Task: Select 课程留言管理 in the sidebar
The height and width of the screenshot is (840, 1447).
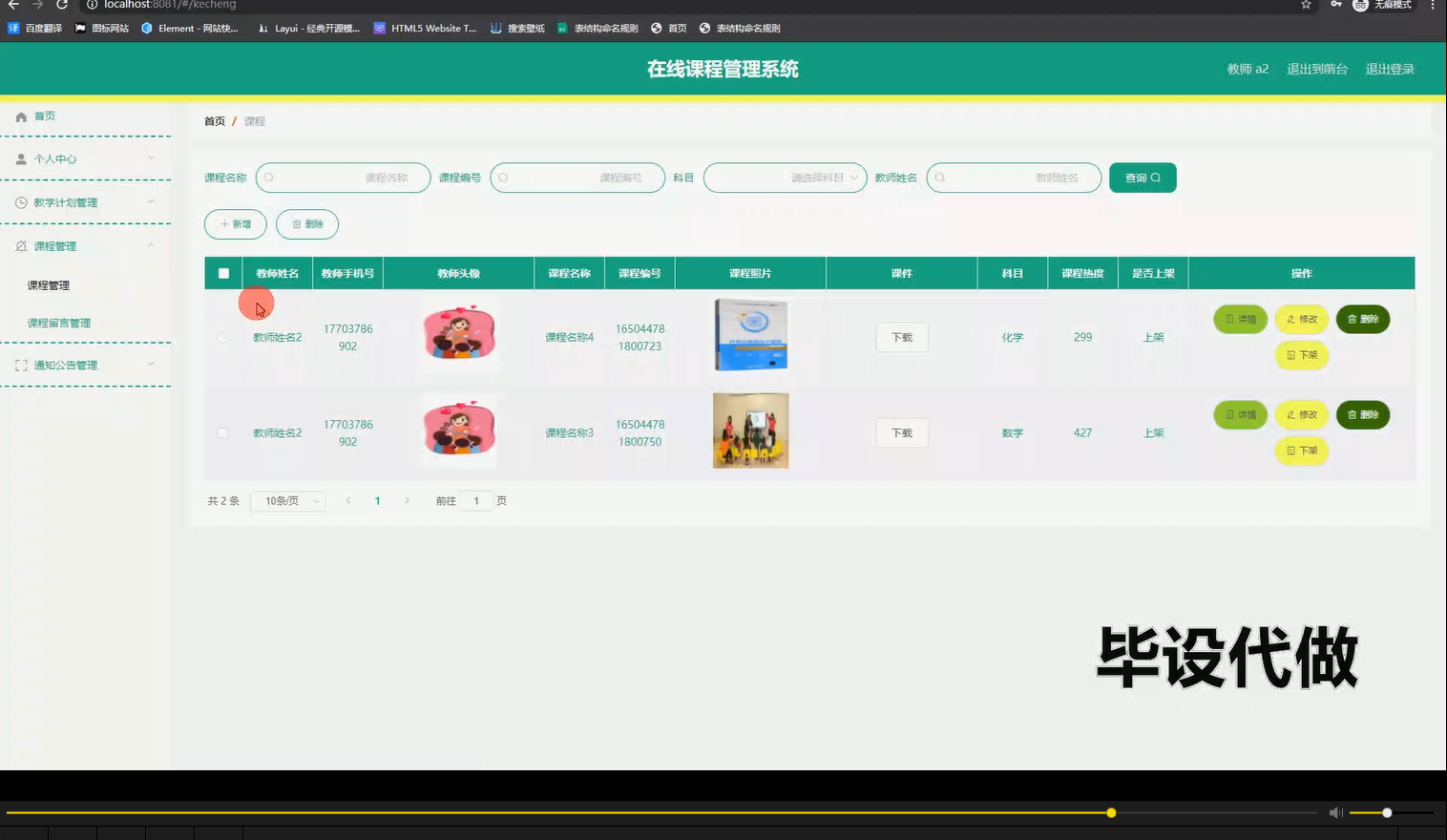Action: 57,323
